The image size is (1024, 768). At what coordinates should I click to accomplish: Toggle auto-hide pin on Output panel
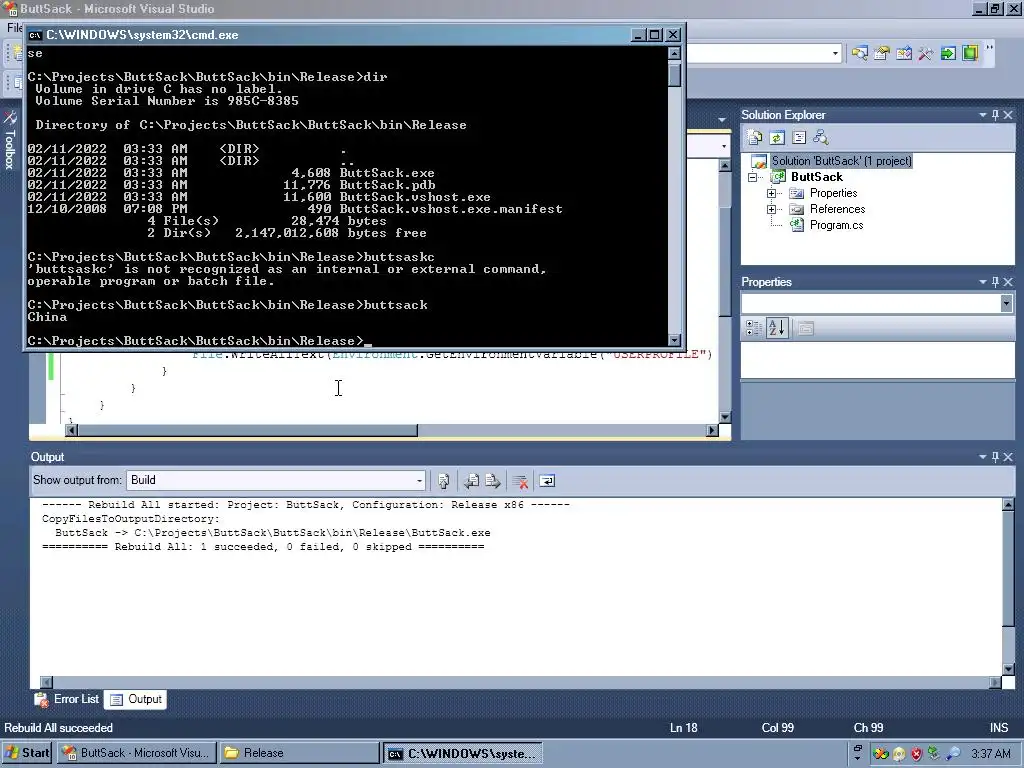coord(995,457)
